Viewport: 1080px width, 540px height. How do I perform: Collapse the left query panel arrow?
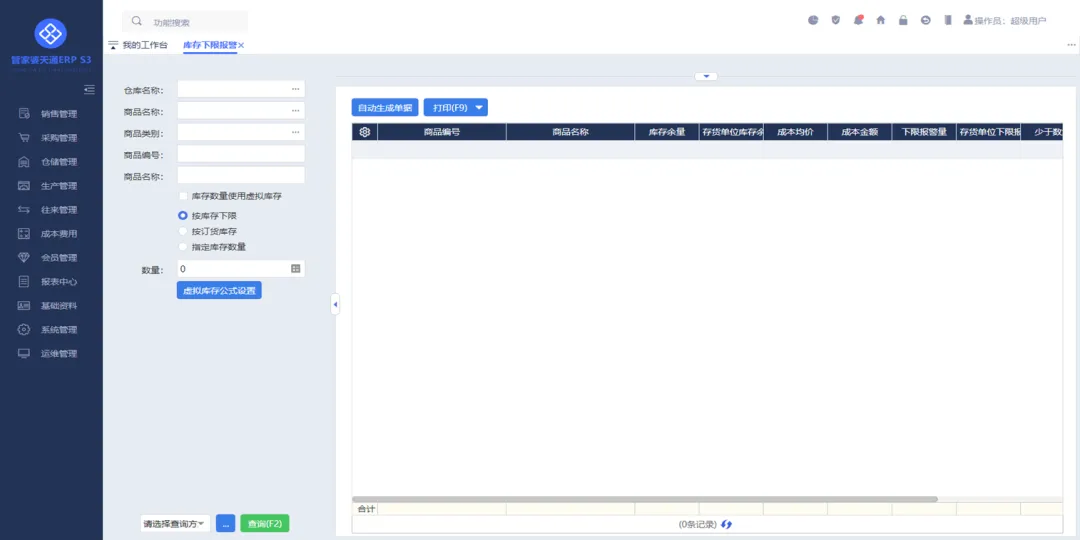click(x=335, y=304)
